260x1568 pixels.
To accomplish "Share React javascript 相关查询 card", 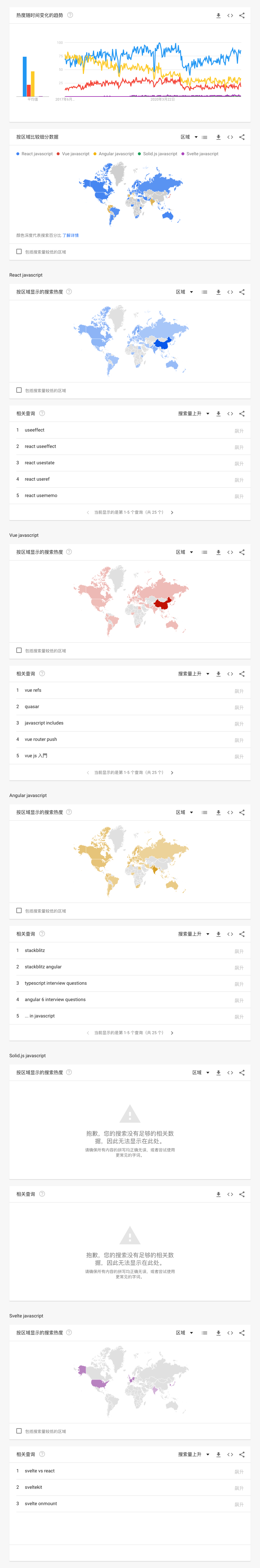I will pyautogui.click(x=242, y=414).
